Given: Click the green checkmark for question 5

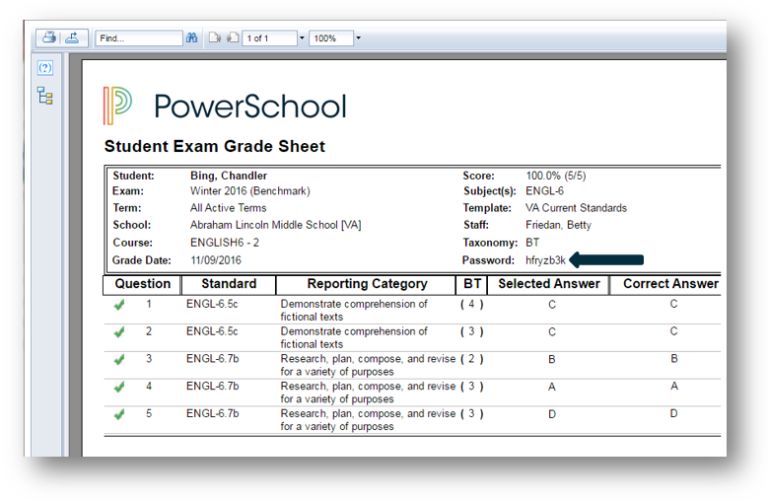Looking at the screenshot, I should tap(119, 414).
